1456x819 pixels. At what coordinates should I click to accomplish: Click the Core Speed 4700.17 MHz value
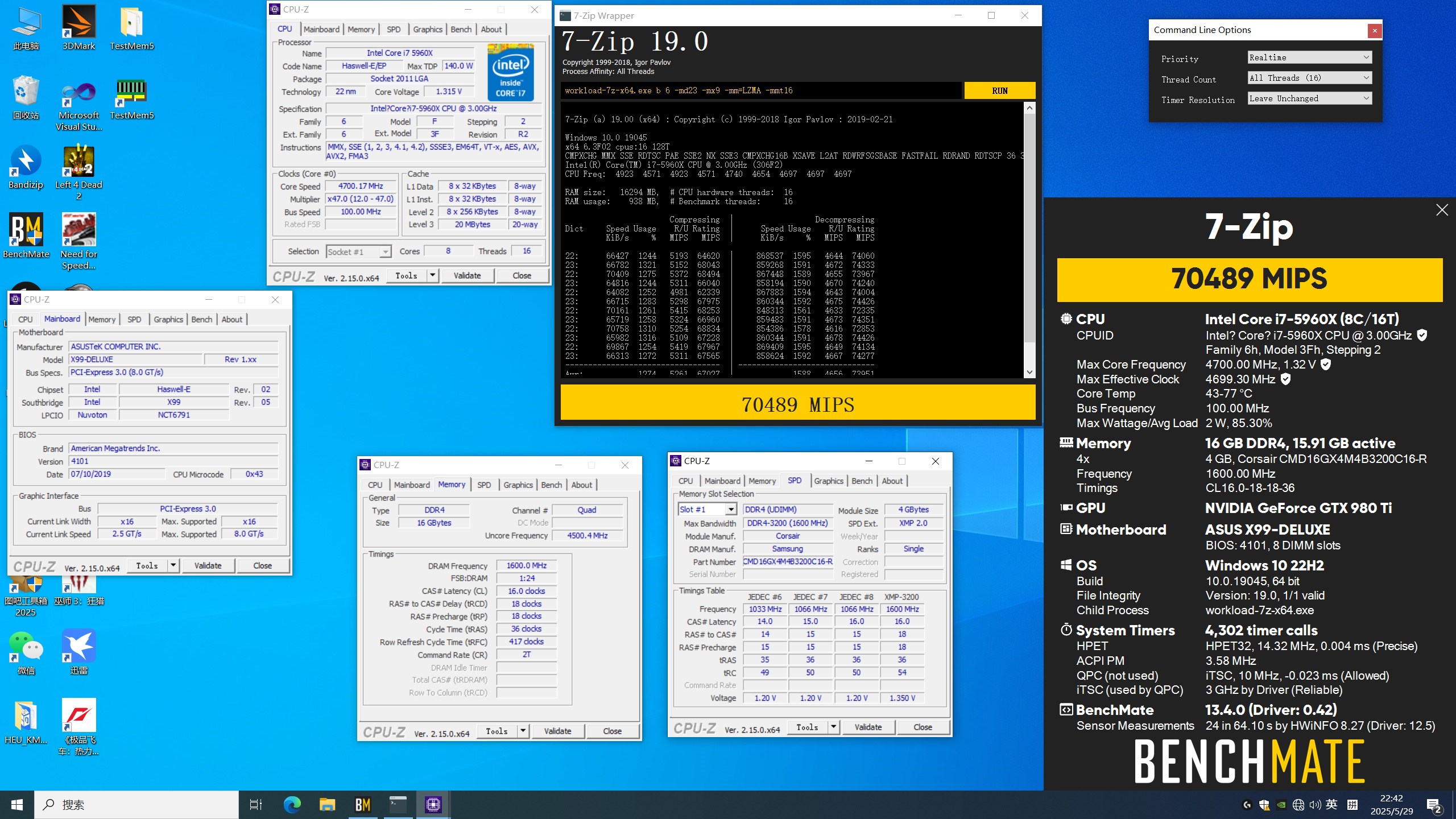coord(361,186)
